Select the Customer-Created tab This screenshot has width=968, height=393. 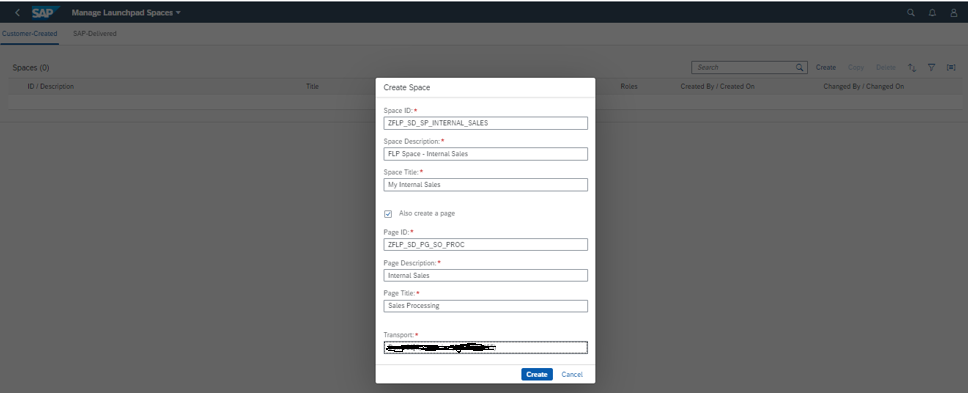pyautogui.click(x=30, y=33)
